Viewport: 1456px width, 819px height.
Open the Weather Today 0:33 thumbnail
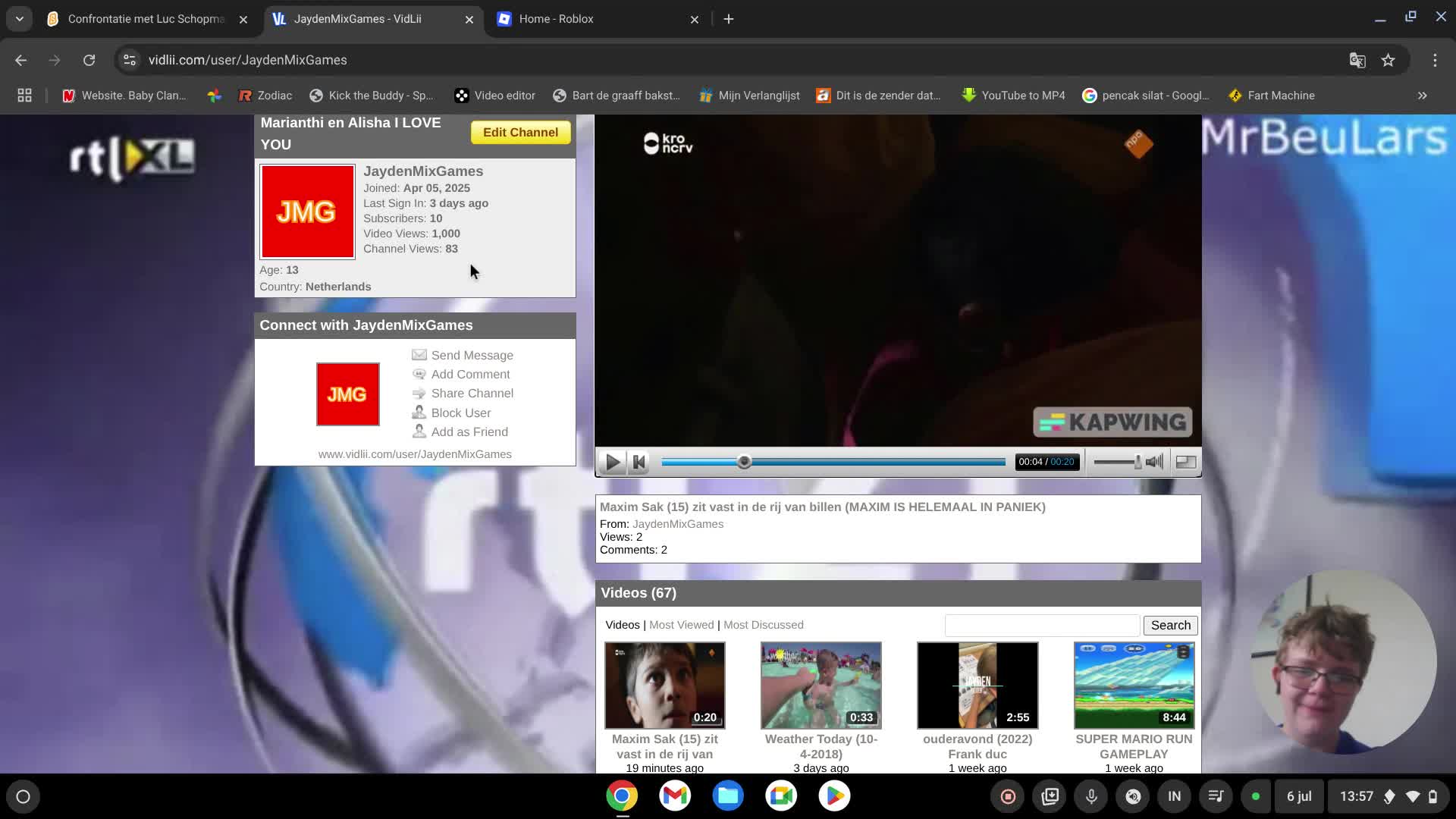pos(821,686)
